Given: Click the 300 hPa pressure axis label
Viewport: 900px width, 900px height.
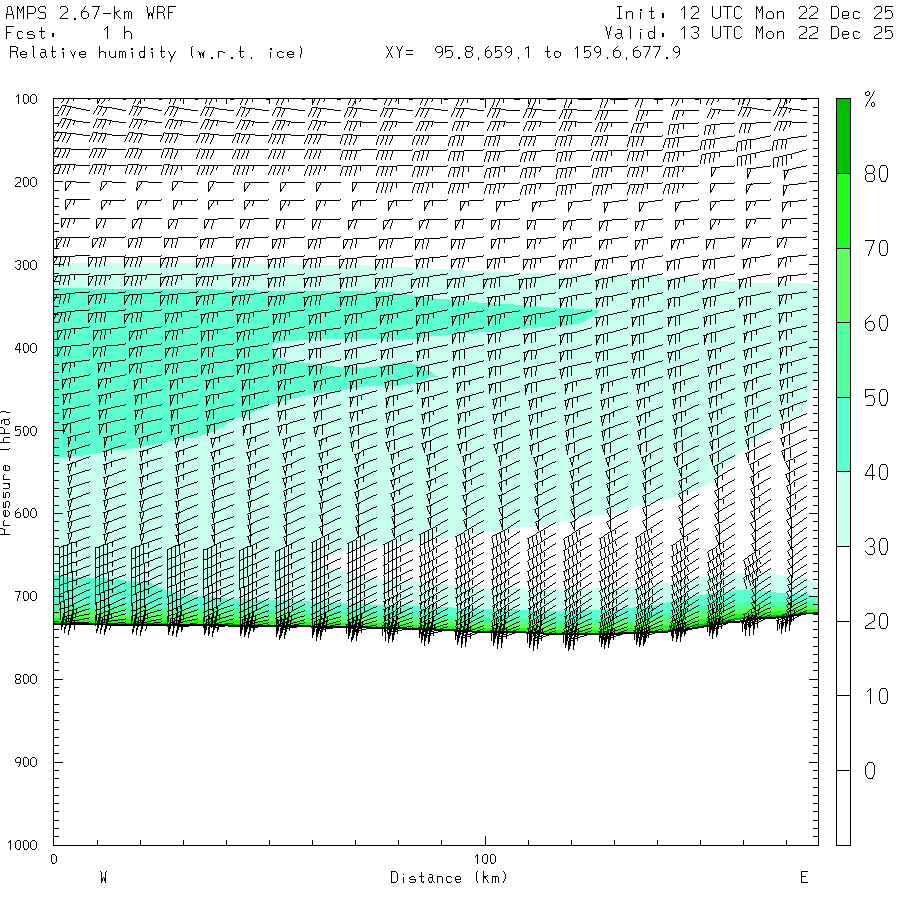Looking at the screenshot, I should [x=26, y=265].
